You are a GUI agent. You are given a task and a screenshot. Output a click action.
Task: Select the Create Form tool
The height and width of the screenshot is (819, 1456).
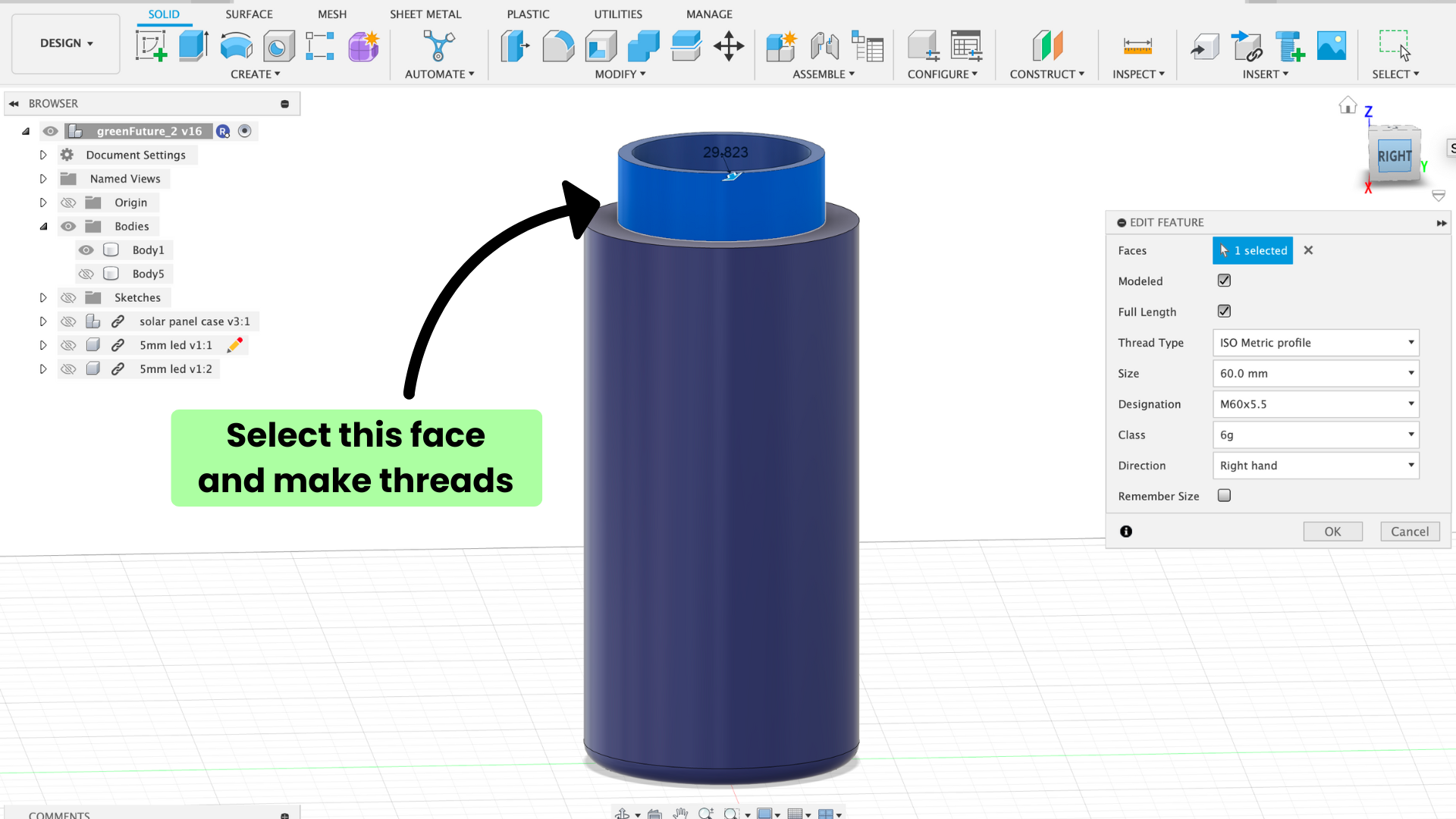point(363,46)
